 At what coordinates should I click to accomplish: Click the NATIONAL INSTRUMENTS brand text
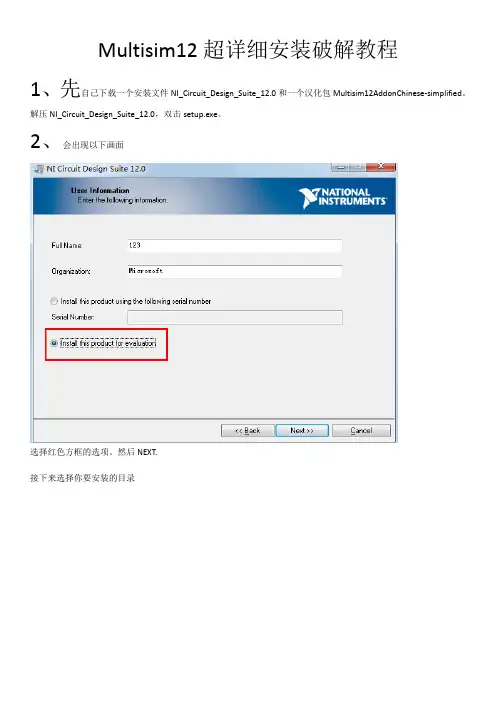click(x=353, y=197)
